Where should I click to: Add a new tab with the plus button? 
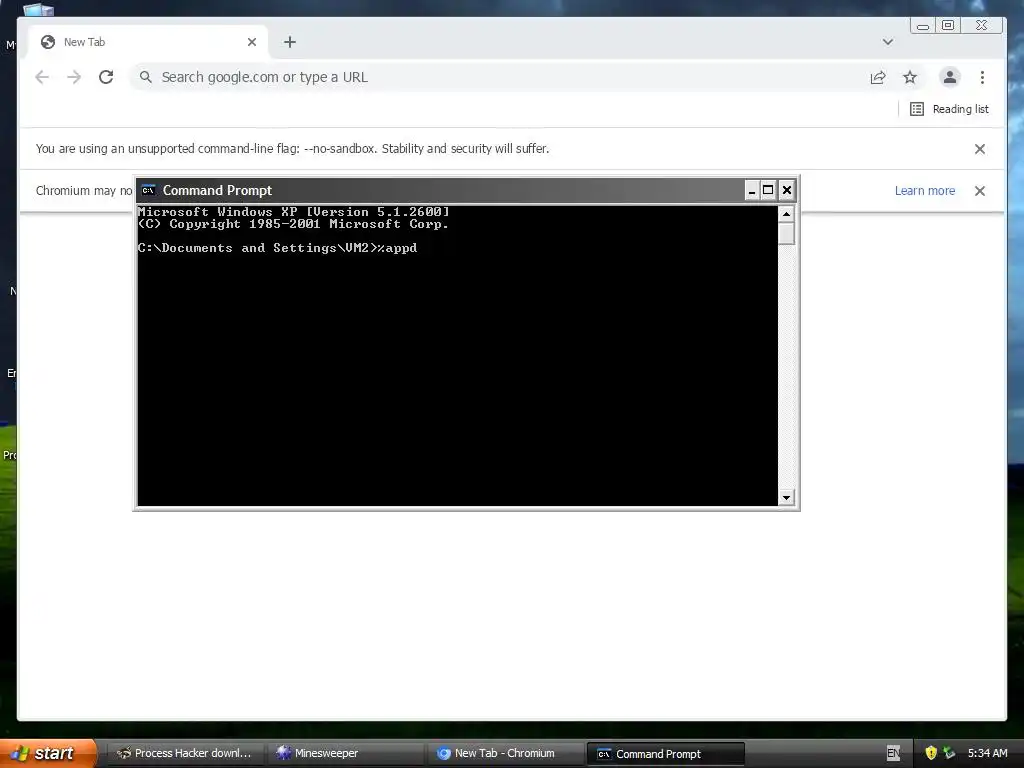pyautogui.click(x=290, y=42)
